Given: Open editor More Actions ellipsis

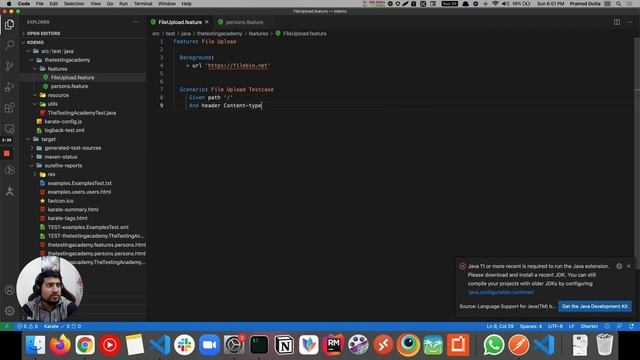Looking at the screenshot, I should point(629,22).
